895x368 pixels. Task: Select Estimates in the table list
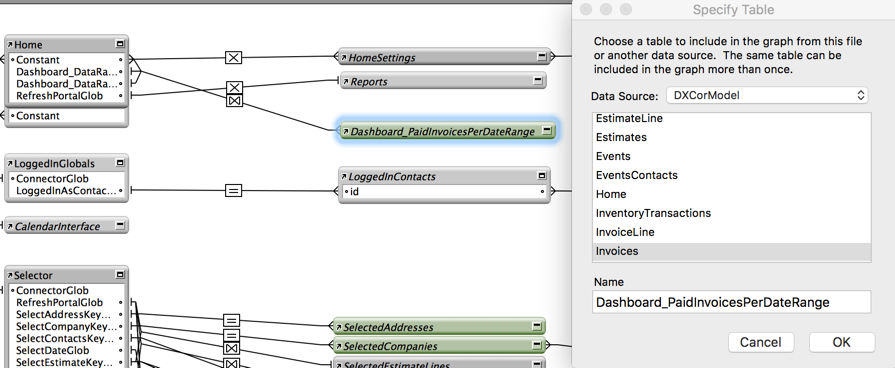[x=732, y=137]
